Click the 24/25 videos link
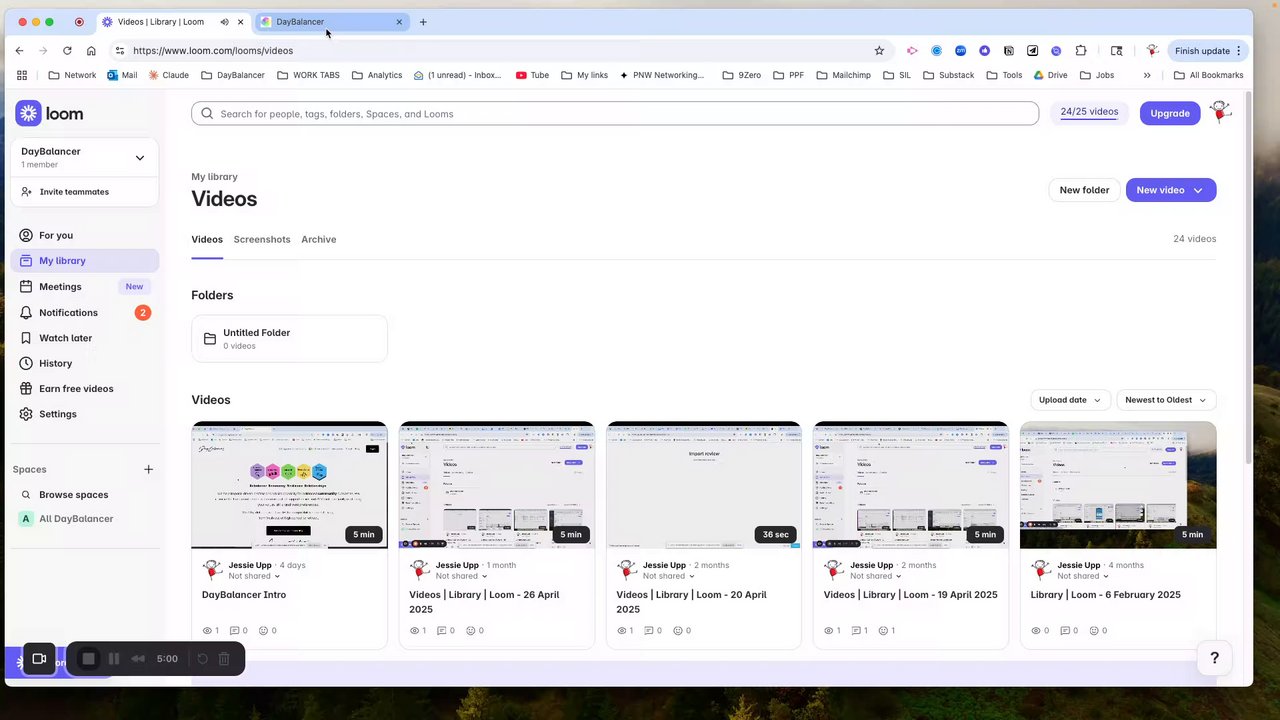The image size is (1280, 720). click(1089, 112)
